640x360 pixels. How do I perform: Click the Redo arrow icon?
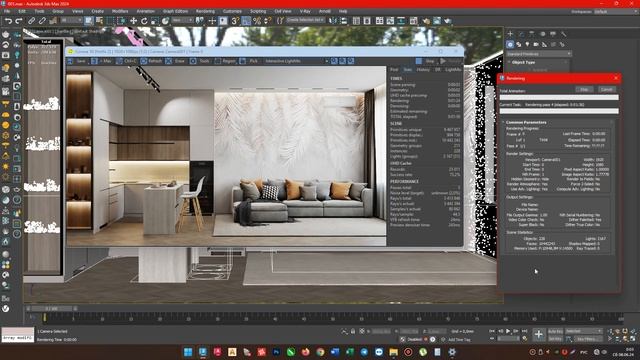tap(19, 21)
